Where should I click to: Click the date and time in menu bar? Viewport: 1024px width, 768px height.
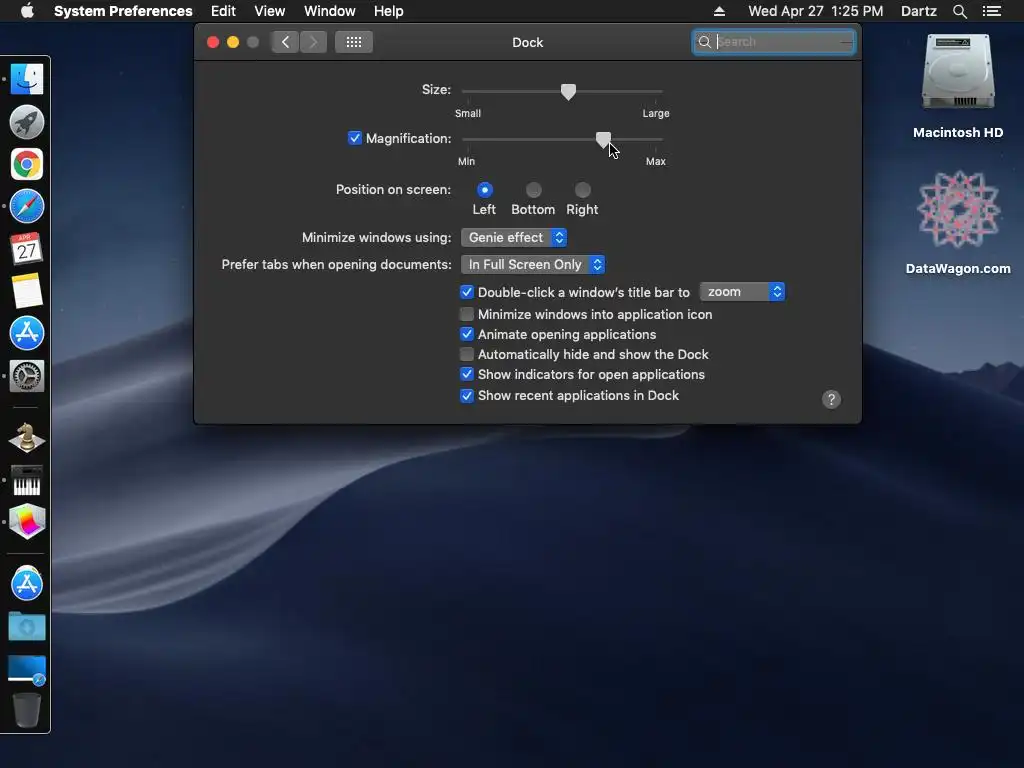coord(816,11)
